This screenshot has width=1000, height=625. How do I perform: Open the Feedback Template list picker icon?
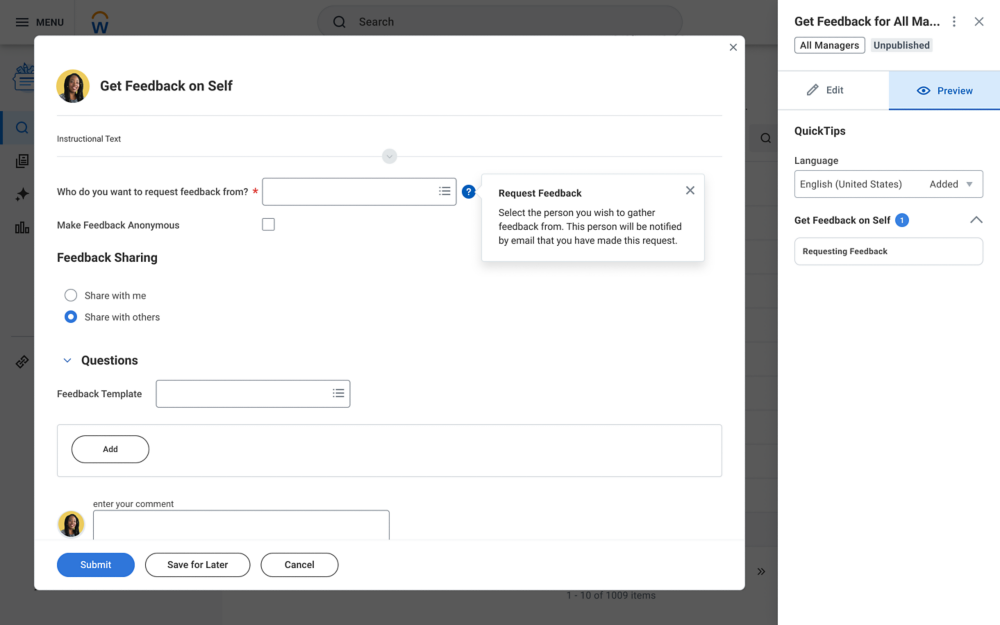[x=339, y=394]
